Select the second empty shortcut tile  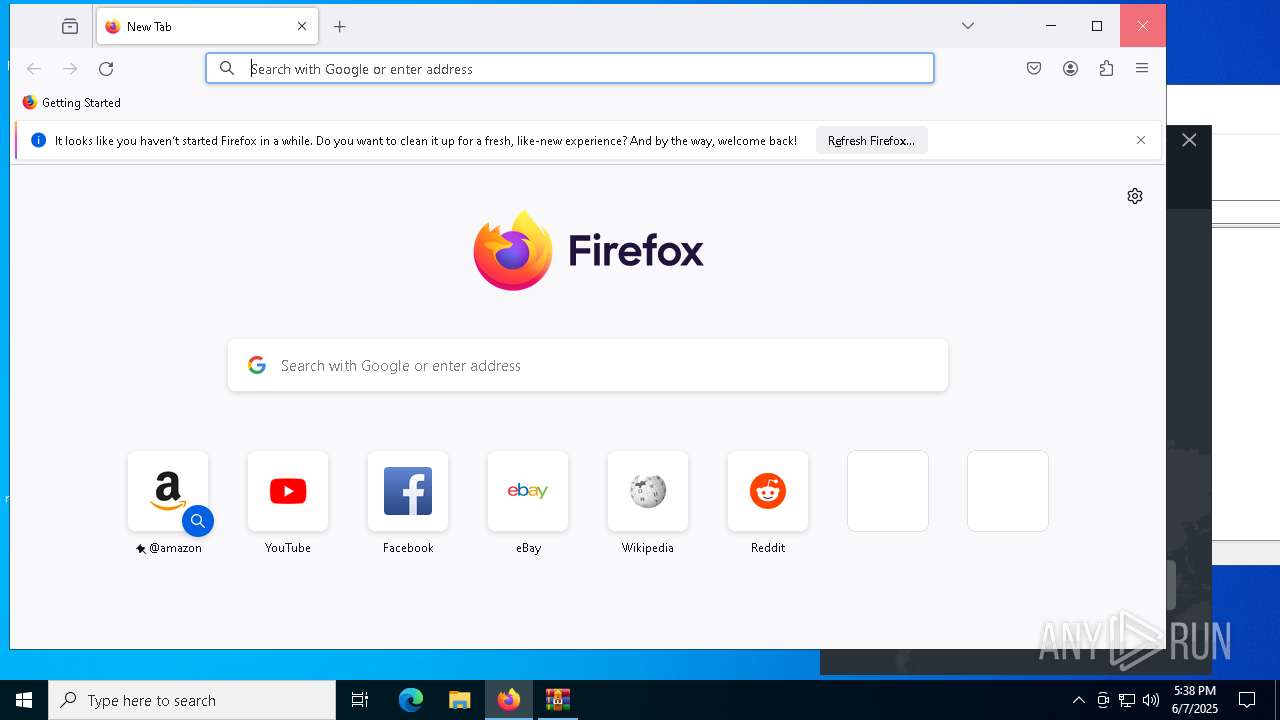point(1008,491)
